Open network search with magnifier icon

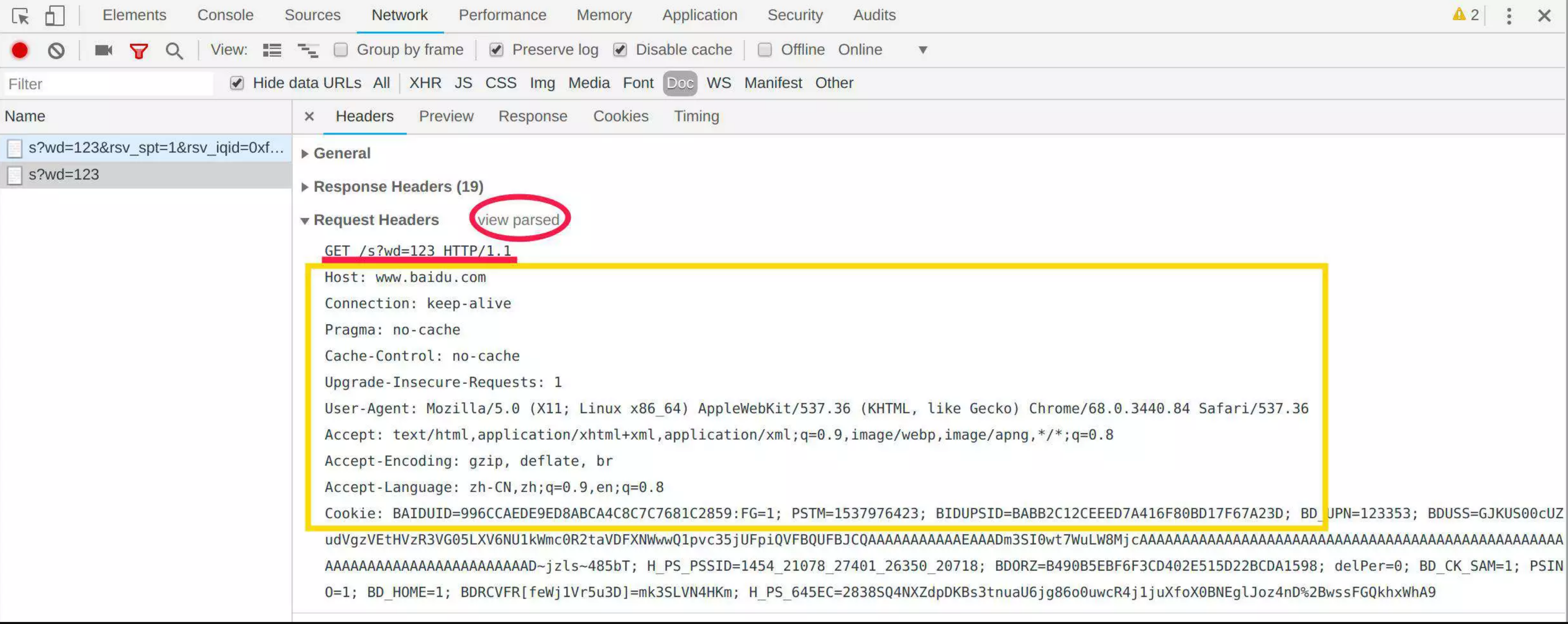pyautogui.click(x=174, y=50)
